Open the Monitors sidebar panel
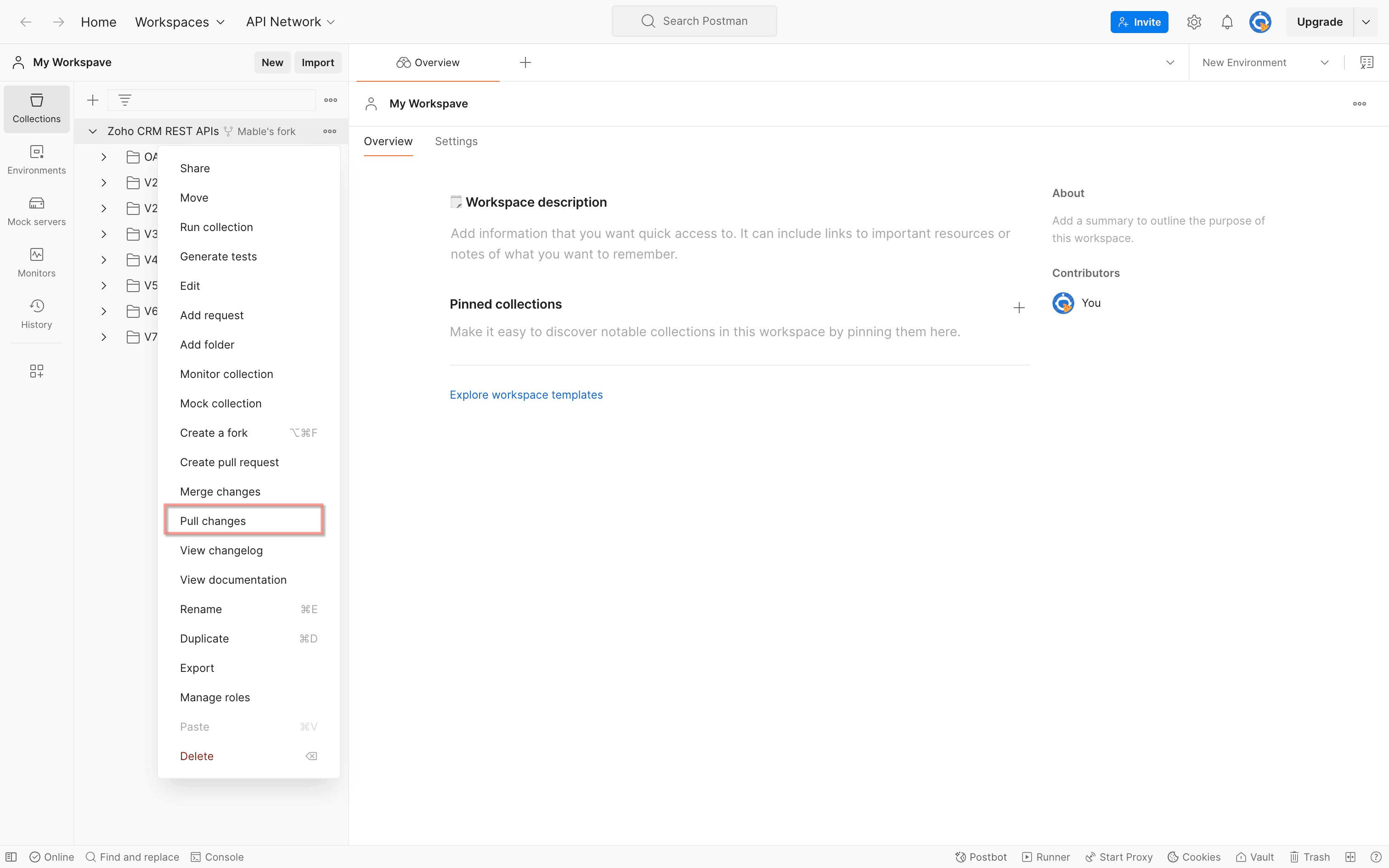 point(36,262)
